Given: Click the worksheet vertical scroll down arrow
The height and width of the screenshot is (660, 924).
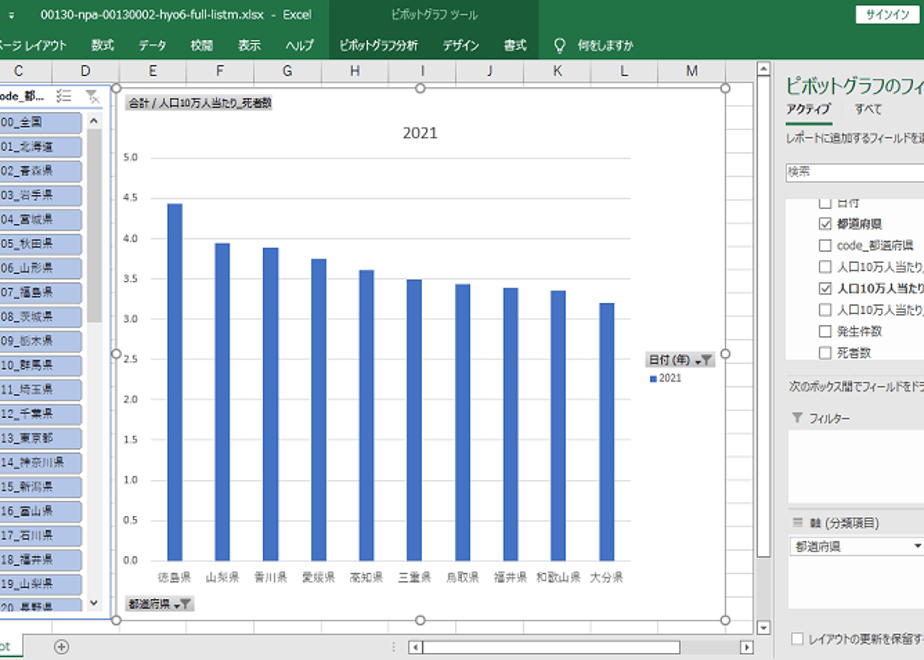Looking at the screenshot, I should click(x=763, y=628).
